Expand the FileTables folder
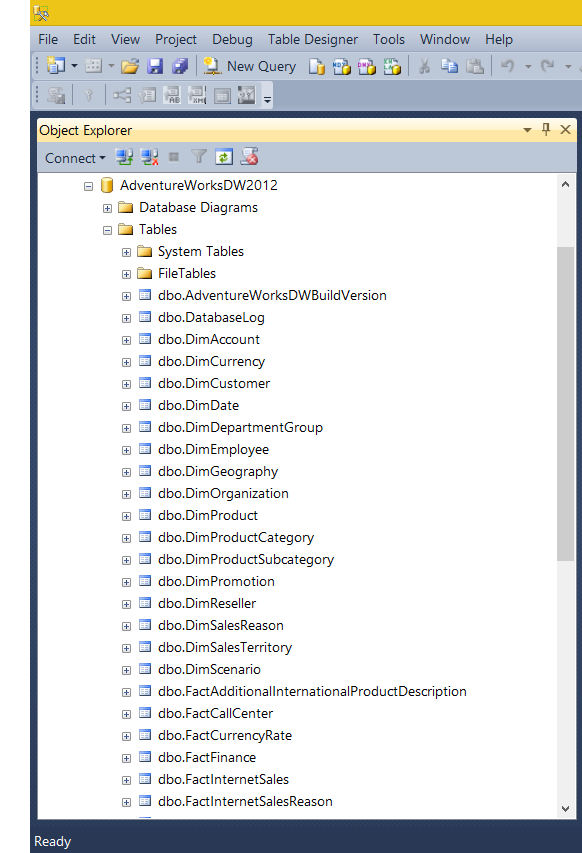Image resolution: width=582 pixels, height=853 pixels. pos(126,274)
